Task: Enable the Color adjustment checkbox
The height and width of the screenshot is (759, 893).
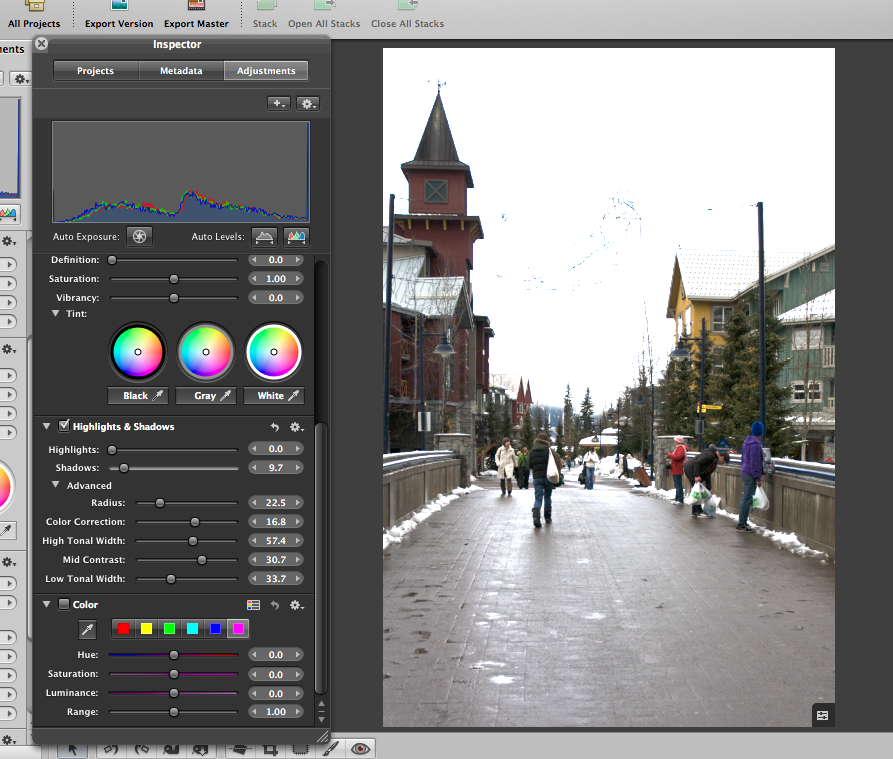Action: pyautogui.click(x=64, y=604)
